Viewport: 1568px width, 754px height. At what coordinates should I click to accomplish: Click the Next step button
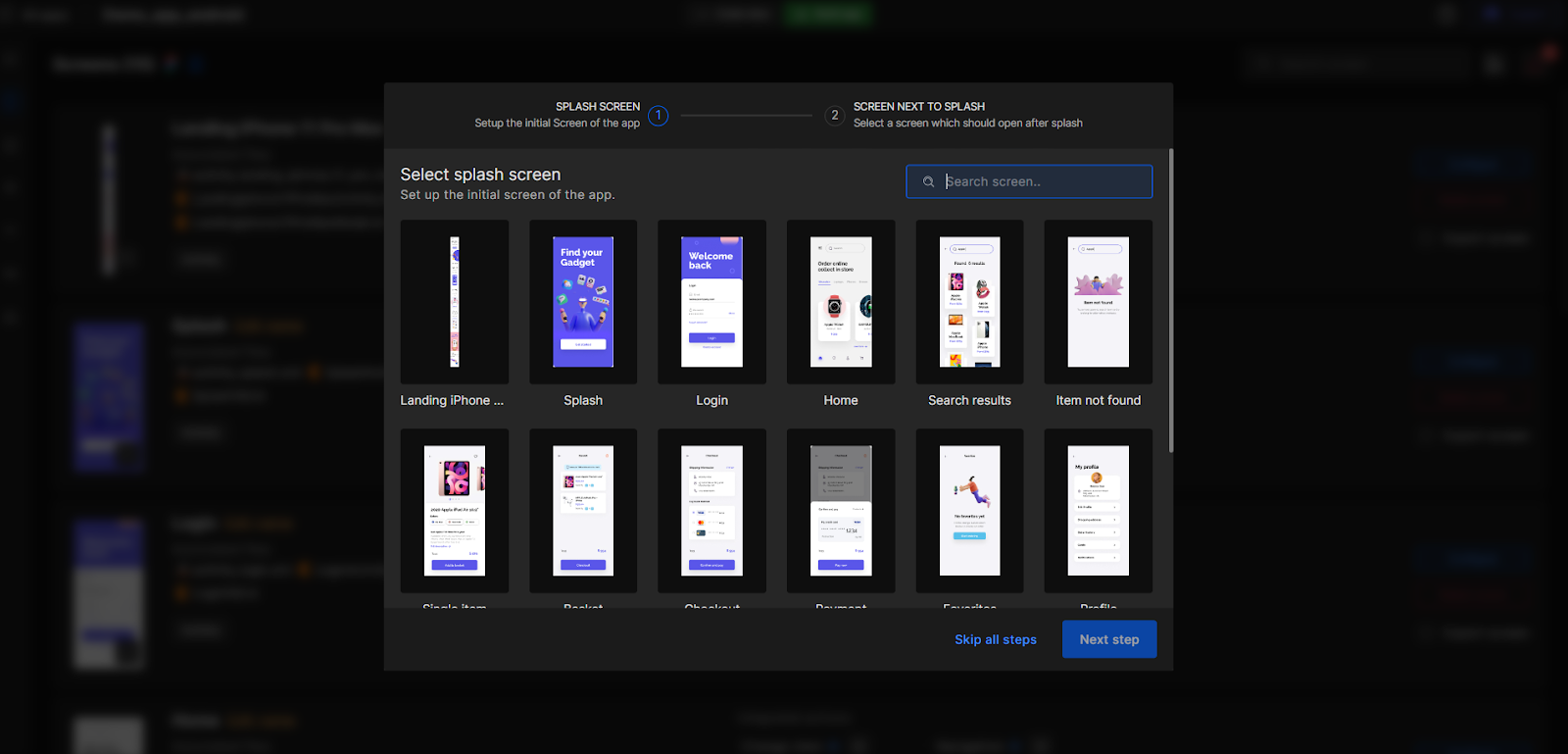click(x=1109, y=639)
